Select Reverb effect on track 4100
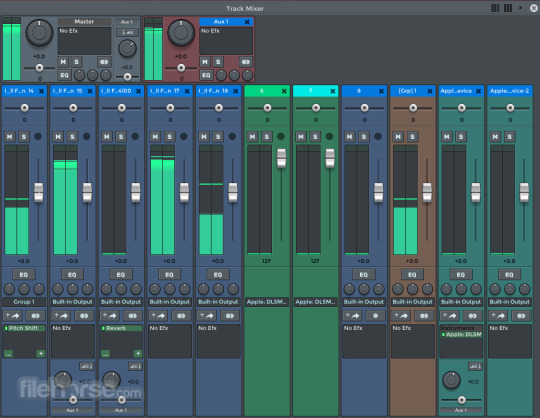The image size is (540, 418). coord(121,328)
